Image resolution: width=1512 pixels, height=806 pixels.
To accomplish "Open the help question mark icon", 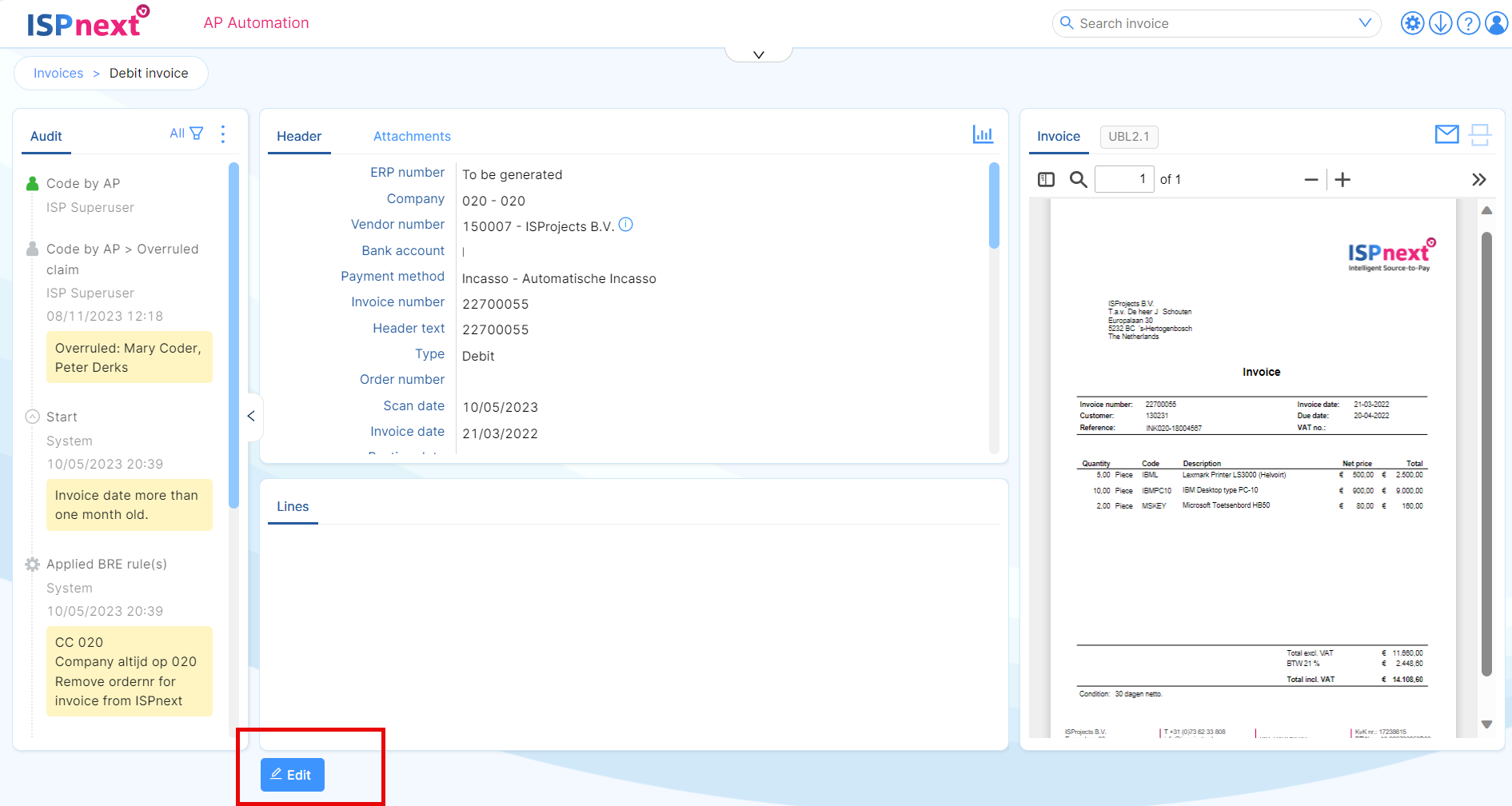I will [1468, 23].
